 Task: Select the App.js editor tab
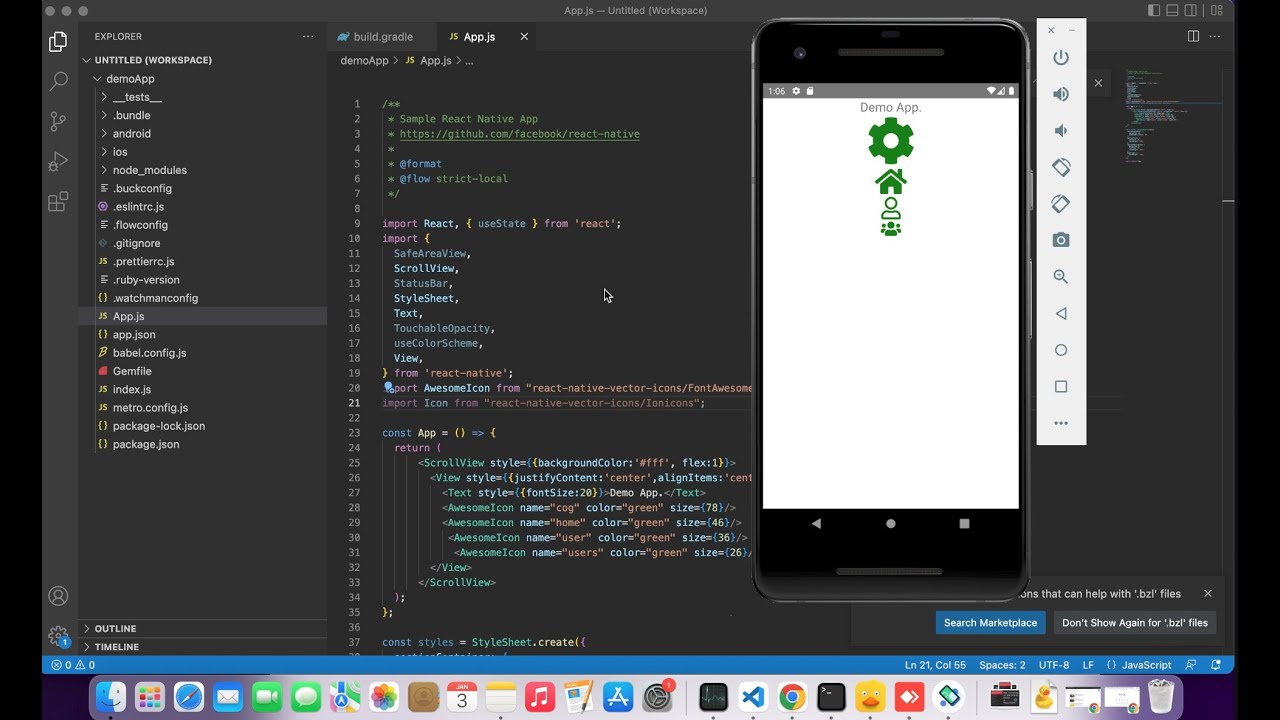(478, 36)
